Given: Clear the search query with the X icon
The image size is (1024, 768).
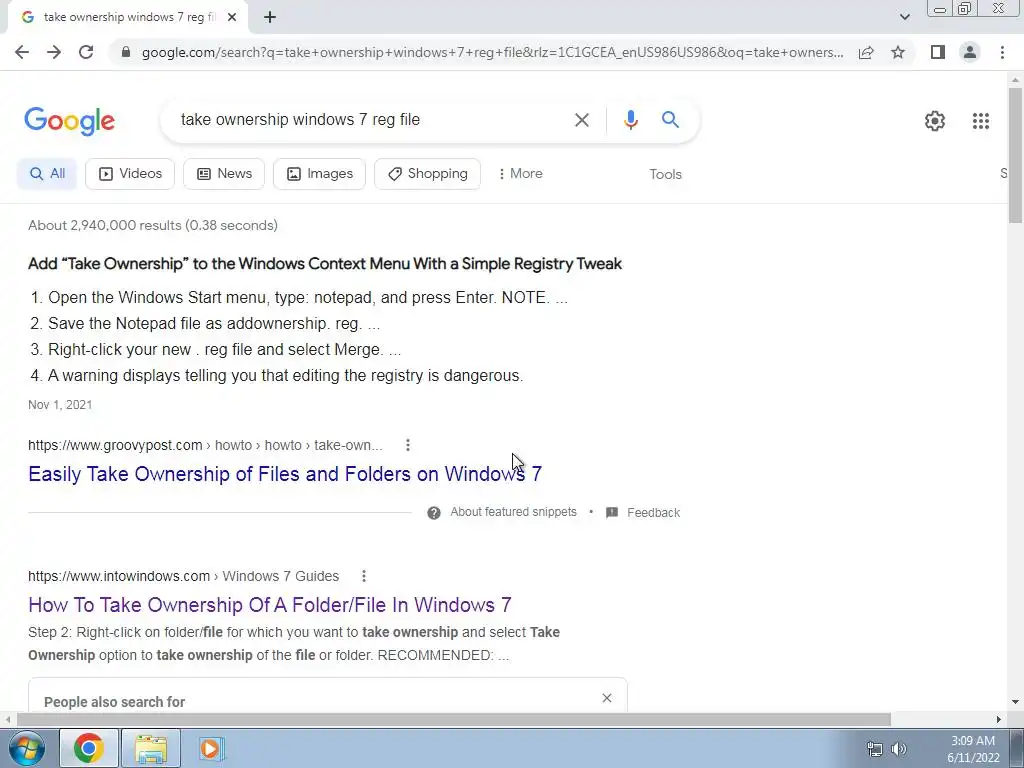Looking at the screenshot, I should (x=581, y=120).
